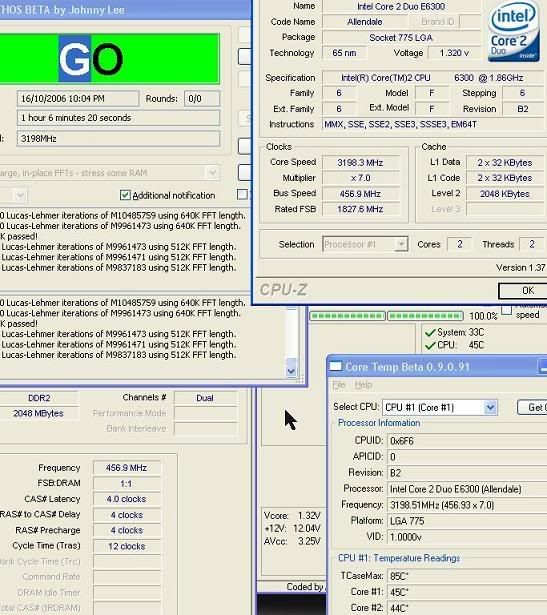This screenshot has height=615, width=547.
Task: Click the APICID field '0' in Core Temp
Action: click(467, 457)
